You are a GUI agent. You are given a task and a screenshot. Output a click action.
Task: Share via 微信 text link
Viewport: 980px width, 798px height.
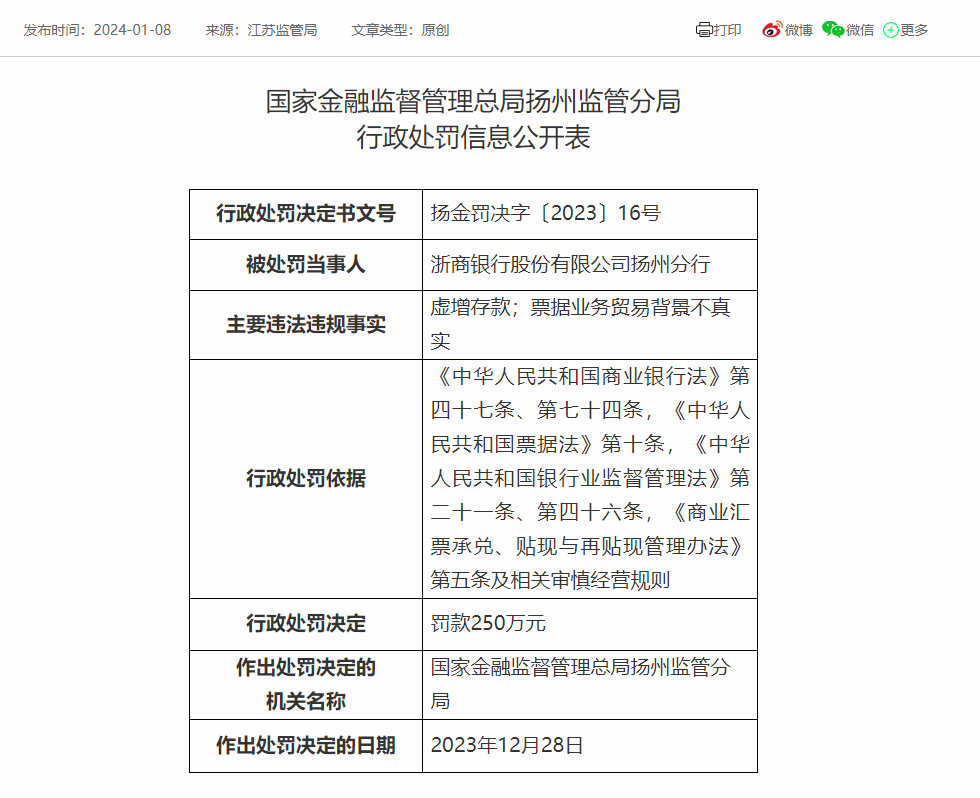(860, 30)
